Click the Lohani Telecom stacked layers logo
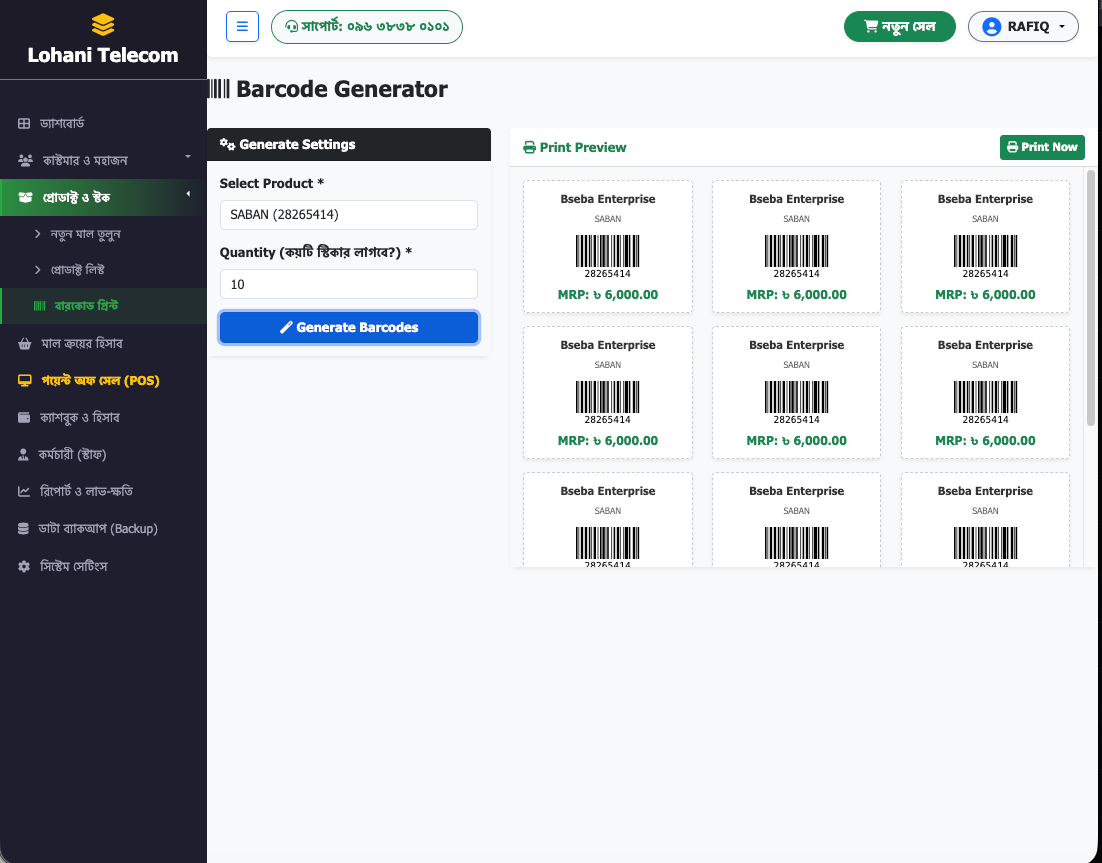 (x=103, y=25)
